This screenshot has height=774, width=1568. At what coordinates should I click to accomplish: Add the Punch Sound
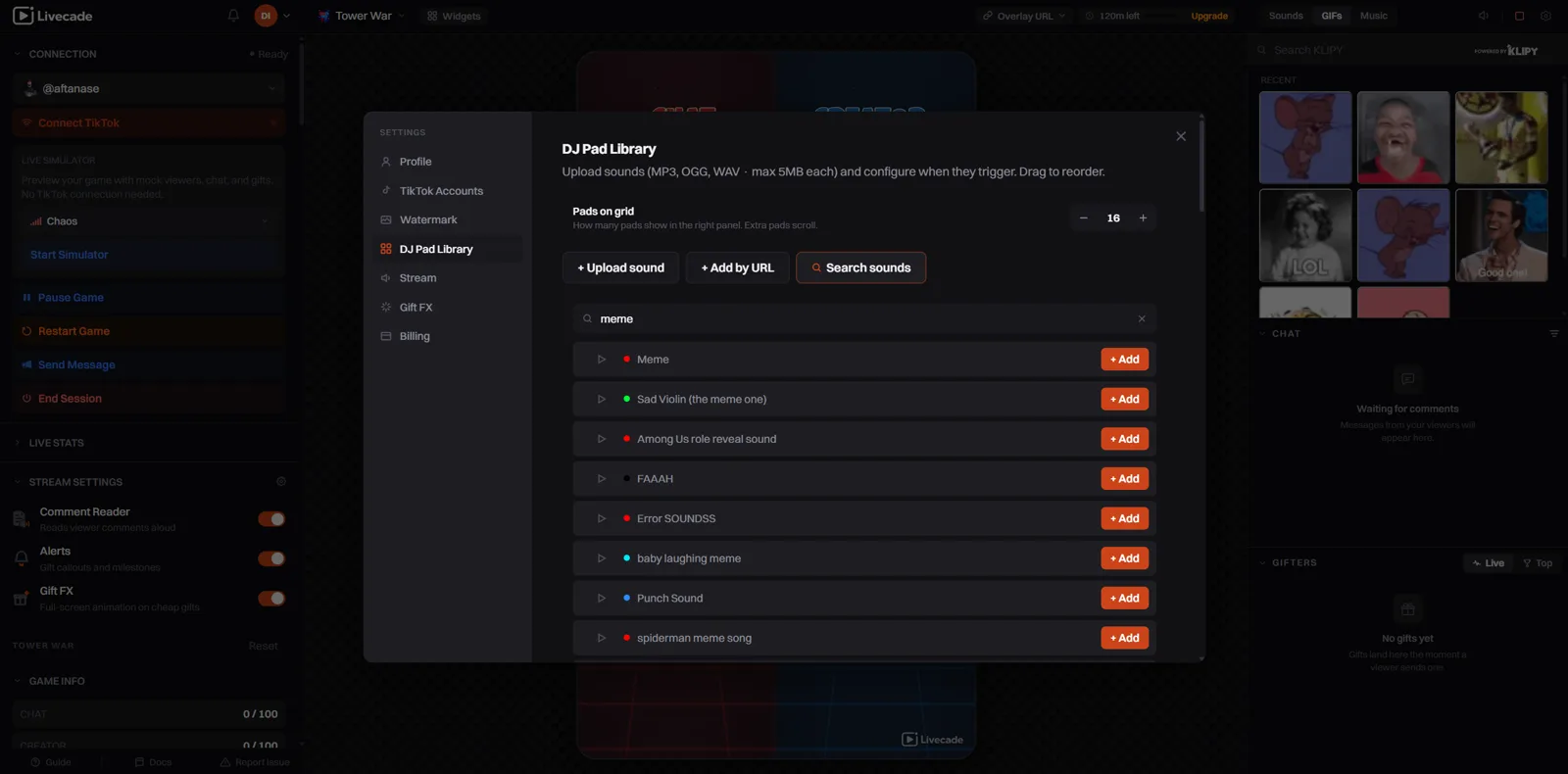[1124, 599]
